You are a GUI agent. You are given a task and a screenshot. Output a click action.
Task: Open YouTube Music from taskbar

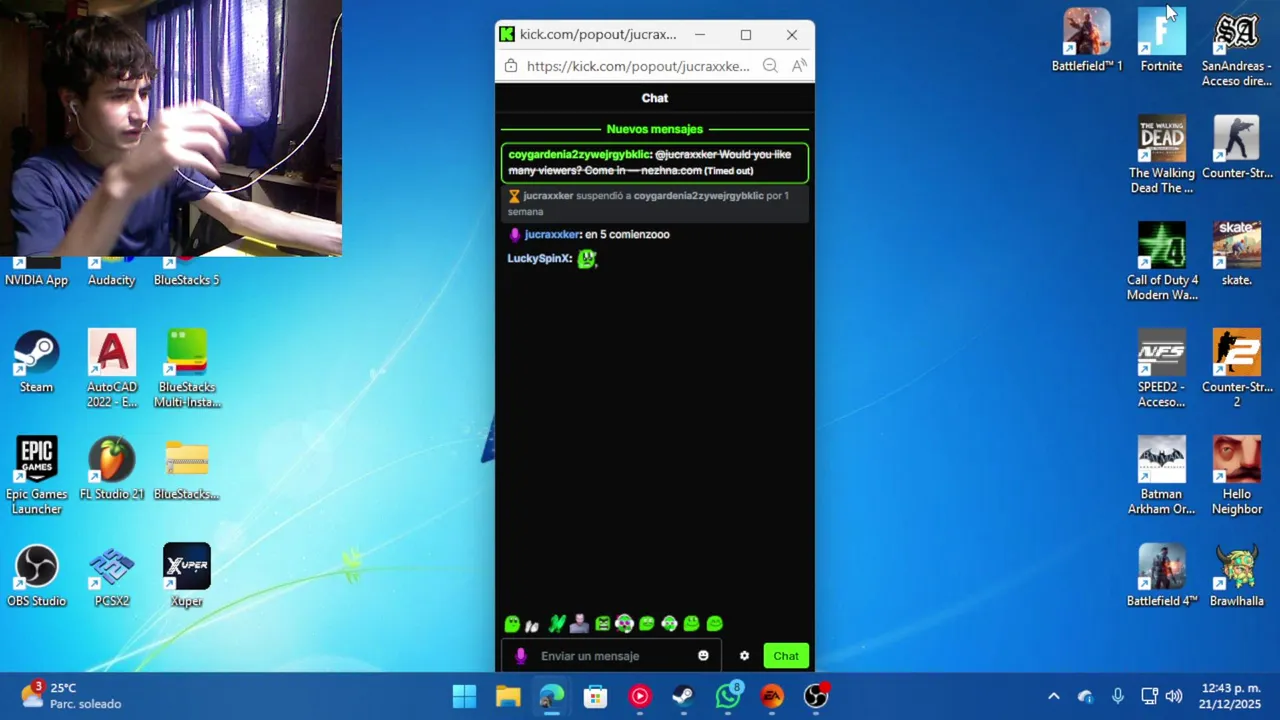coord(640,696)
